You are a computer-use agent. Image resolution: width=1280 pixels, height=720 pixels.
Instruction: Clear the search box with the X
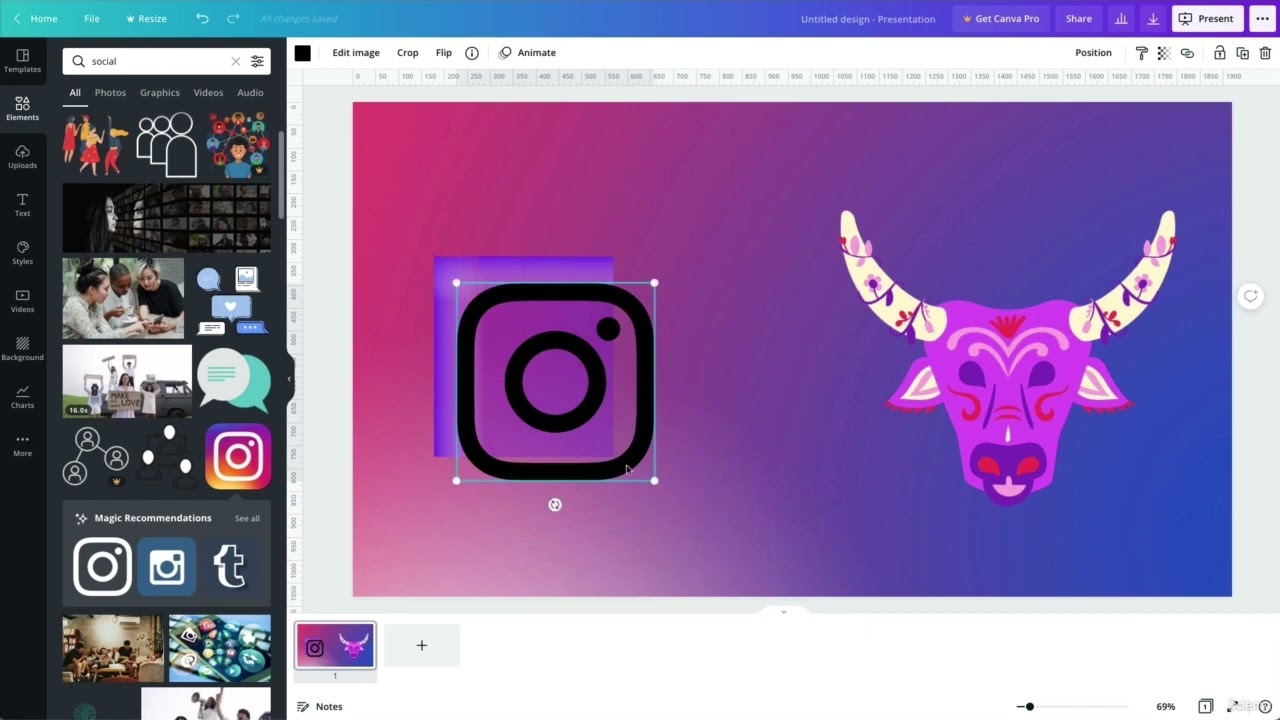(236, 61)
